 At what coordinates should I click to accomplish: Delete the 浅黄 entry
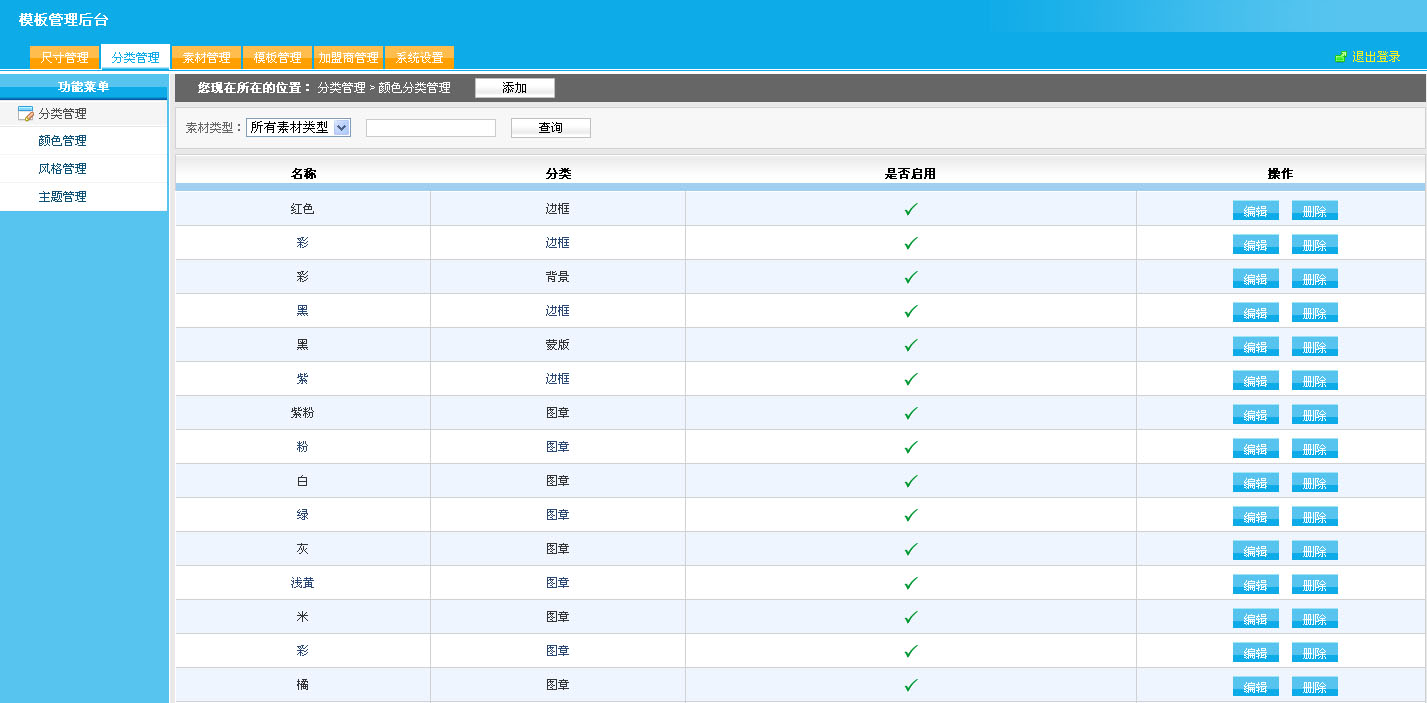tap(1315, 585)
